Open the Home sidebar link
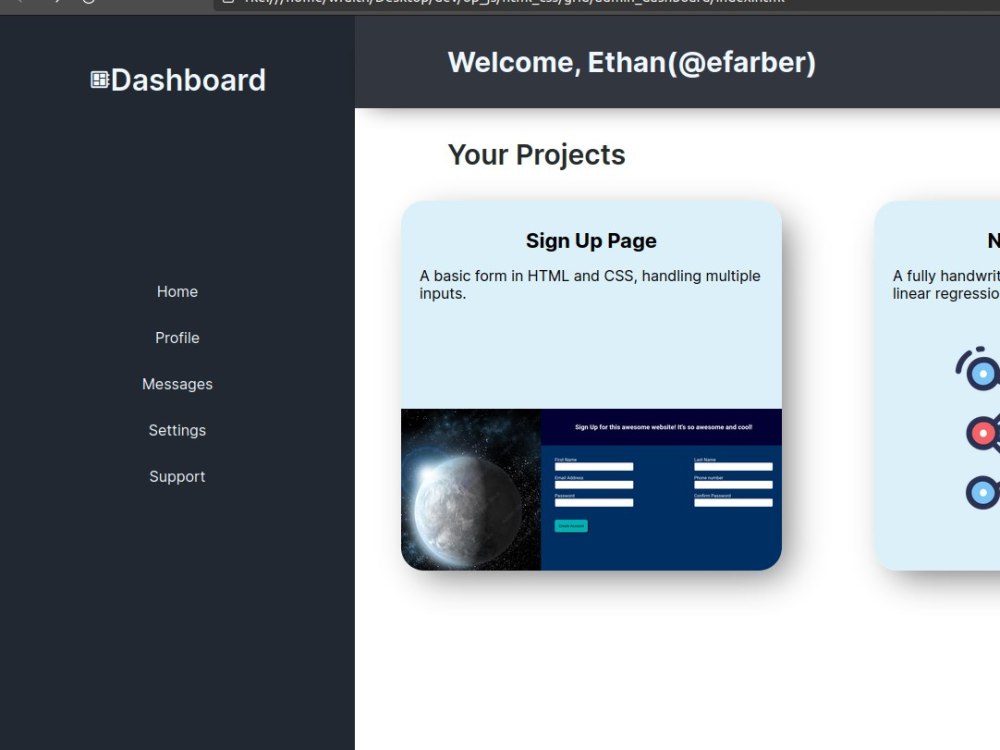The image size is (1000, 750). click(x=177, y=291)
